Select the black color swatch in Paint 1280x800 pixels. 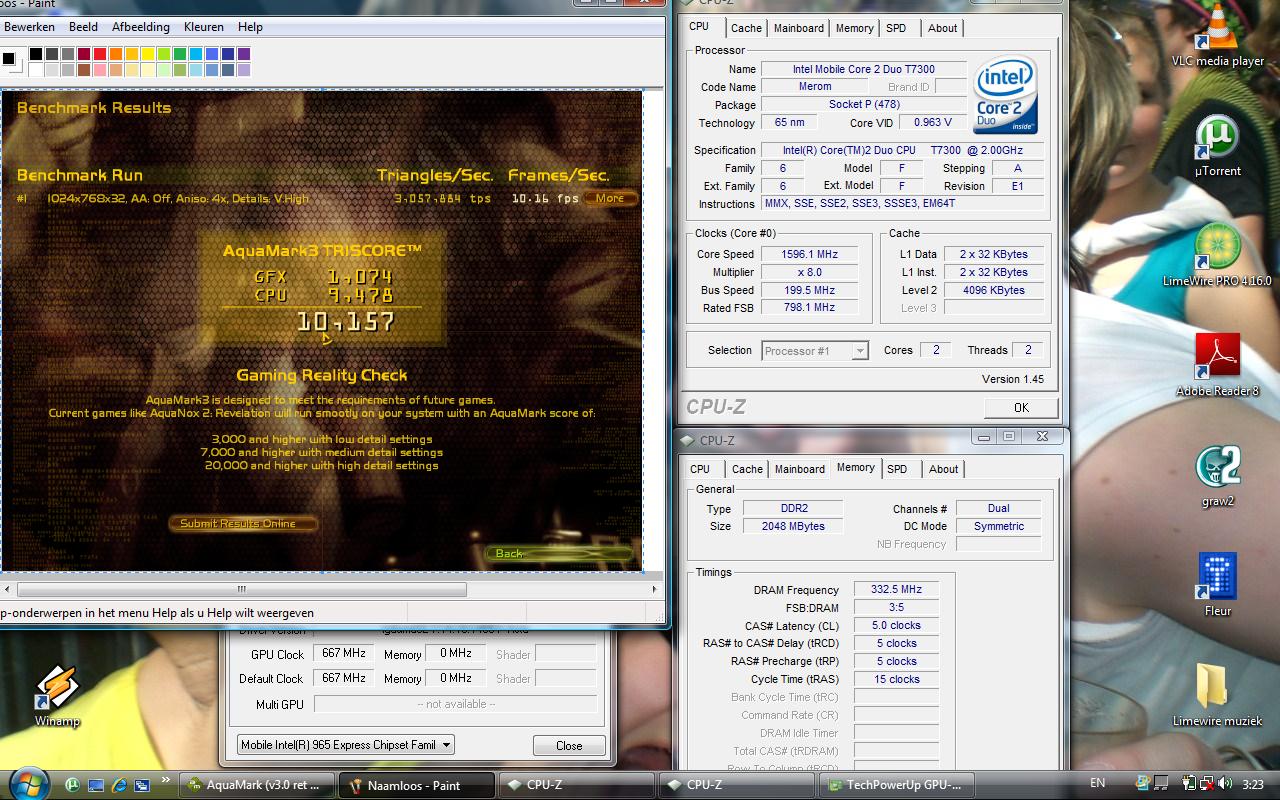[36, 54]
